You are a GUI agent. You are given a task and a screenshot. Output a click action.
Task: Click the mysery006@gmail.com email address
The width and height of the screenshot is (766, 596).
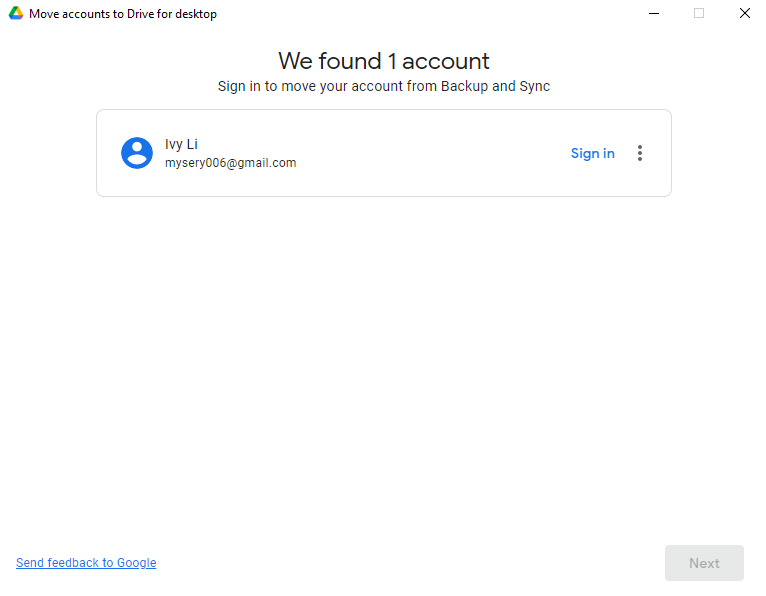point(230,163)
